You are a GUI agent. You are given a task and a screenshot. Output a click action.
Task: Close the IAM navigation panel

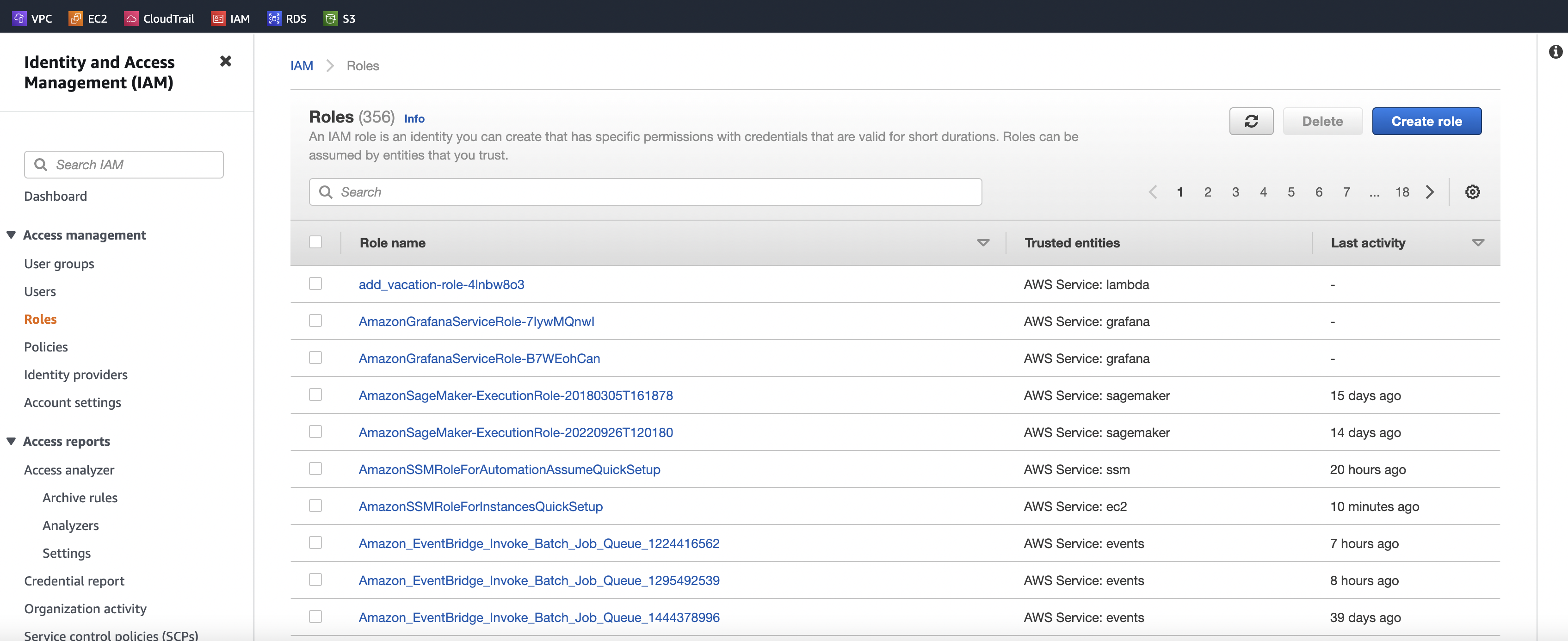[x=225, y=61]
